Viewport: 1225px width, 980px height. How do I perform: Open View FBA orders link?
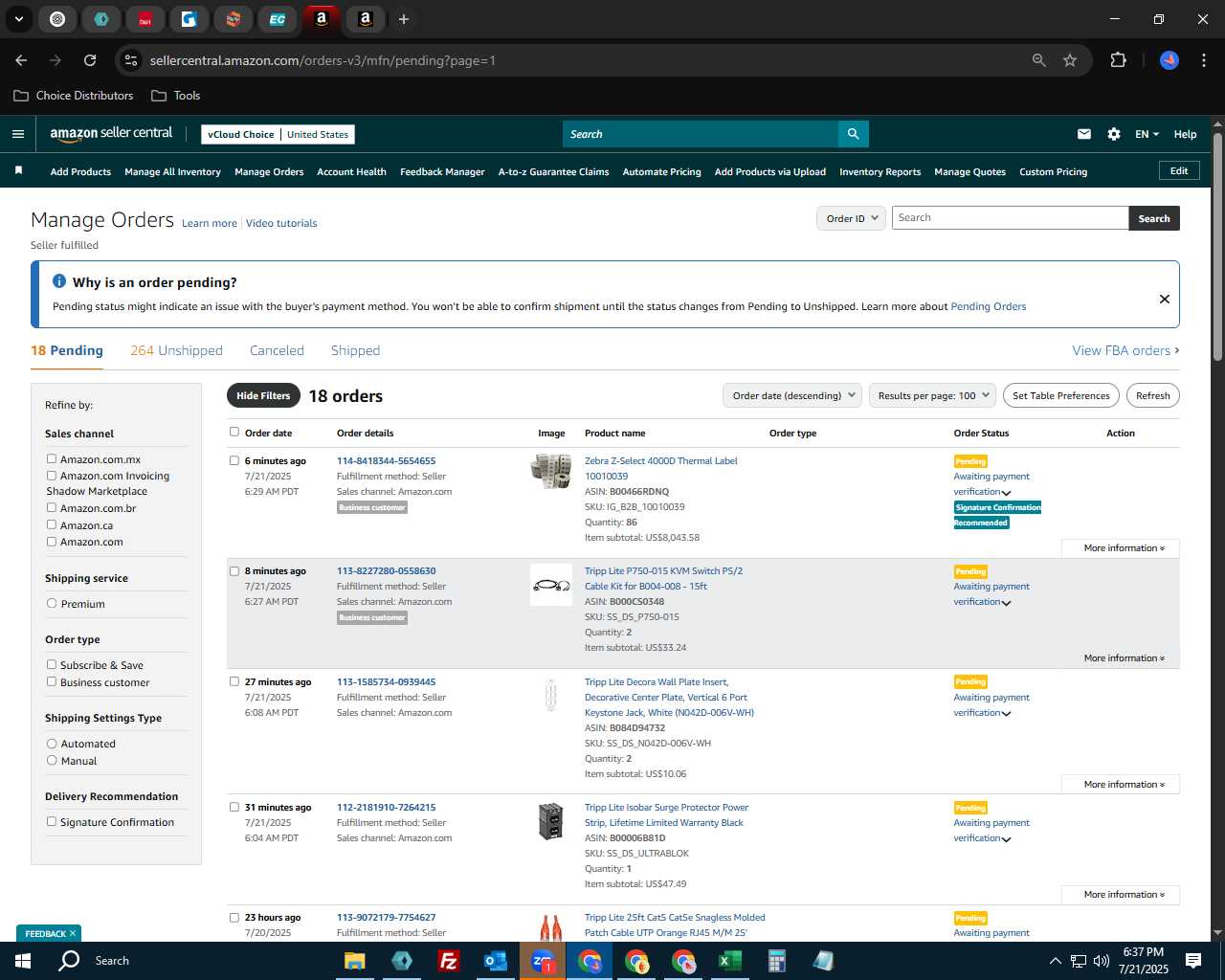click(x=1125, y=350)
